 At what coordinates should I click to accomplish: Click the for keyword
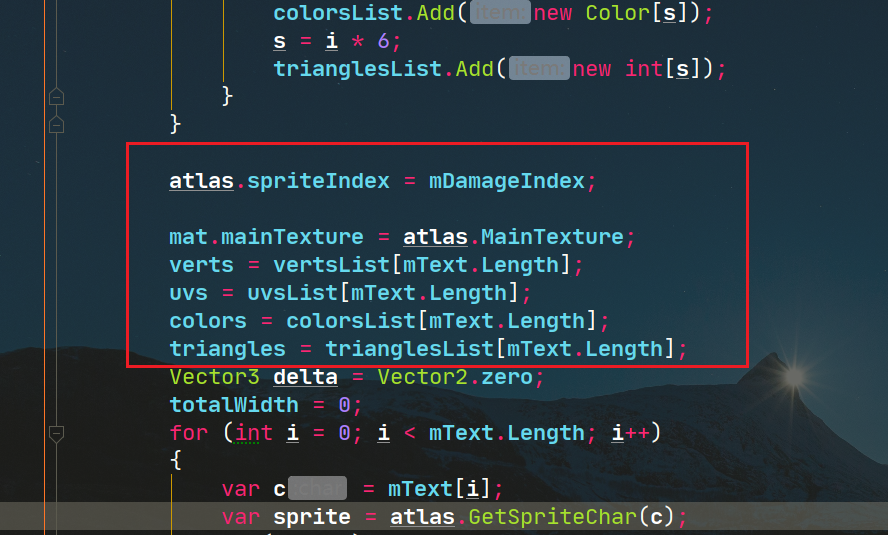pos(189,433)
